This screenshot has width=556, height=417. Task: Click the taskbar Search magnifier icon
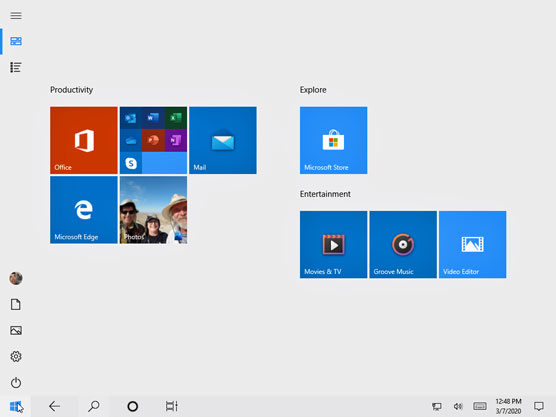94,406
